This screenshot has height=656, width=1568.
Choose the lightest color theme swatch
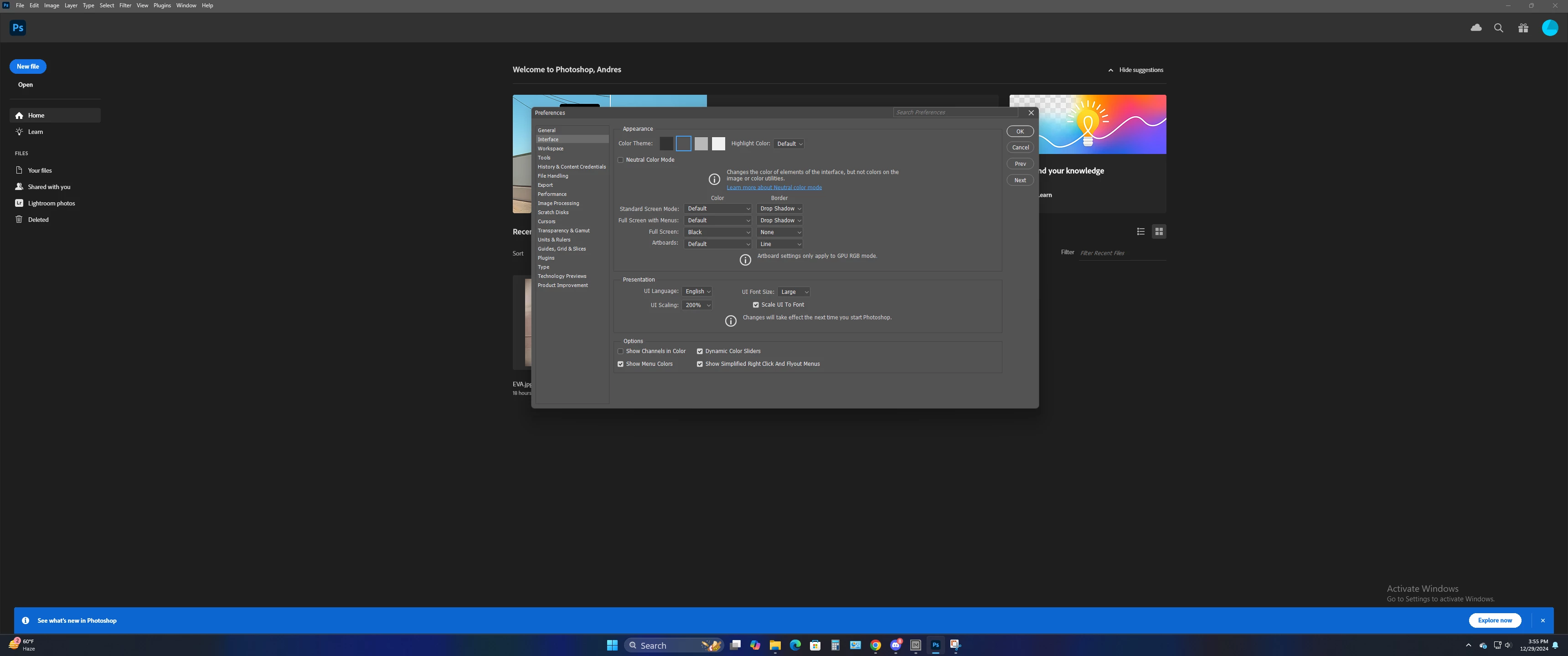(x=718, y=143)
